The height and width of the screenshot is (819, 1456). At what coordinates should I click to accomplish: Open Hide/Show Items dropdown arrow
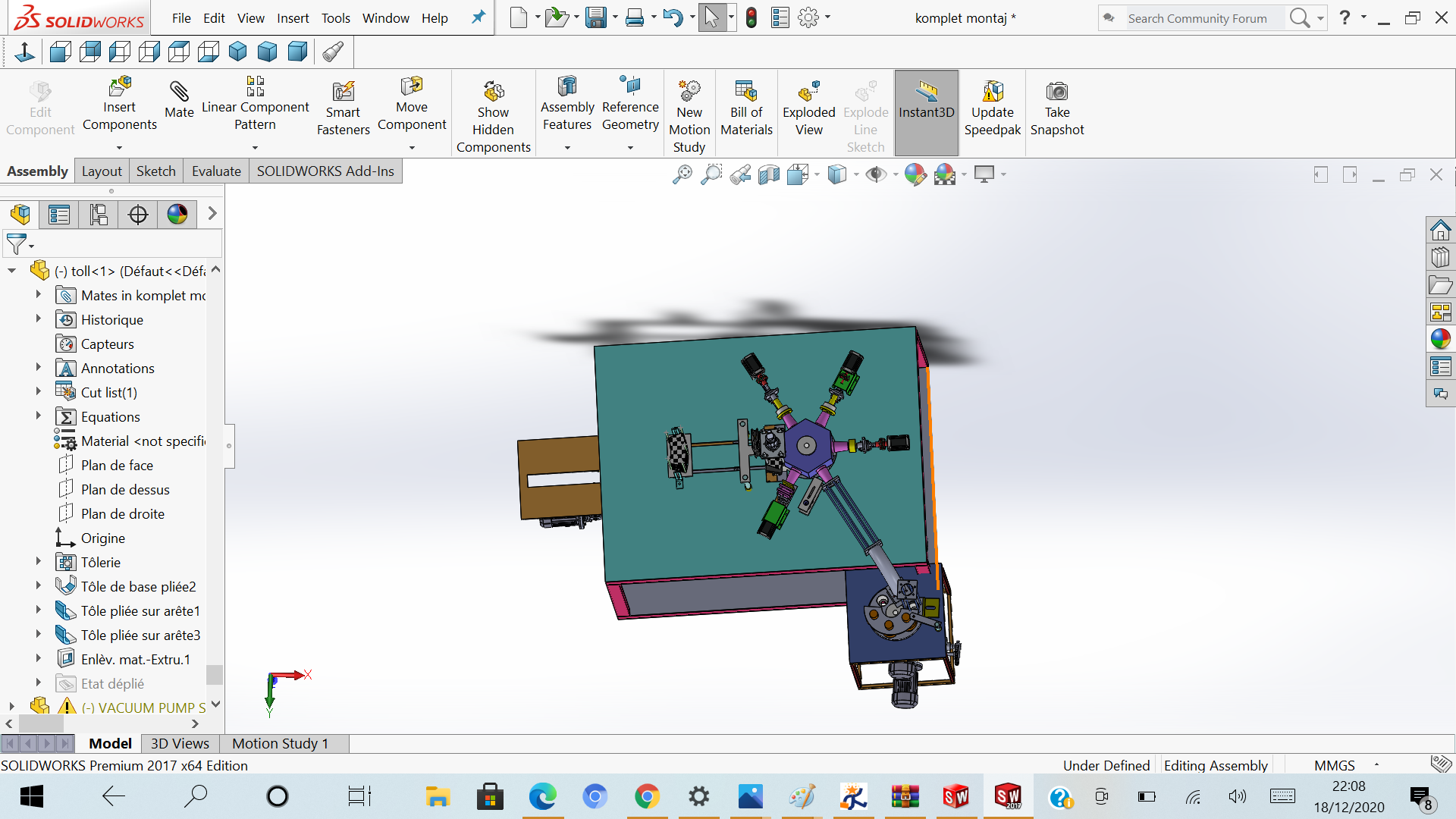click(896, 174)
